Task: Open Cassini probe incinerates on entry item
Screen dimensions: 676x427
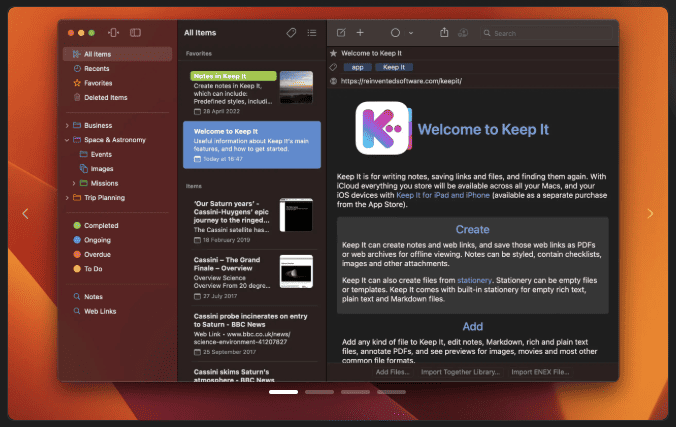Action: [252, 335]
